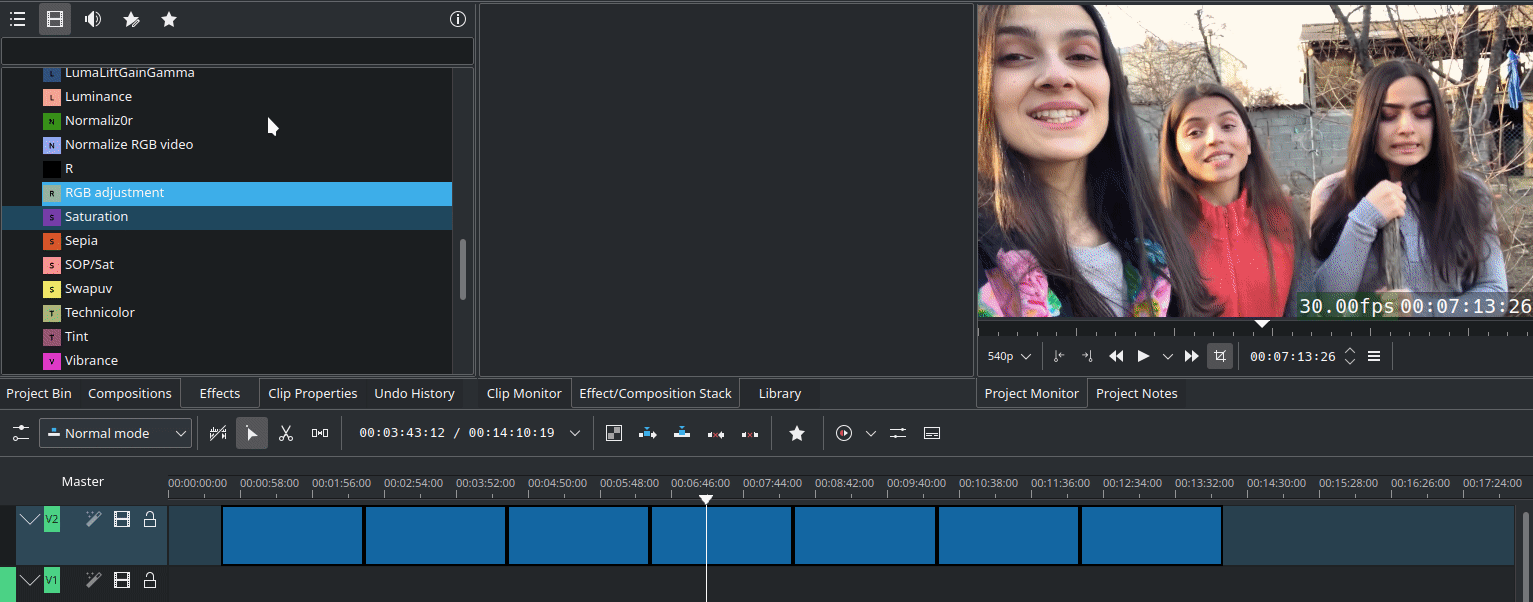
Task: Select the Spacer tool
Action: tap(320, 433)
